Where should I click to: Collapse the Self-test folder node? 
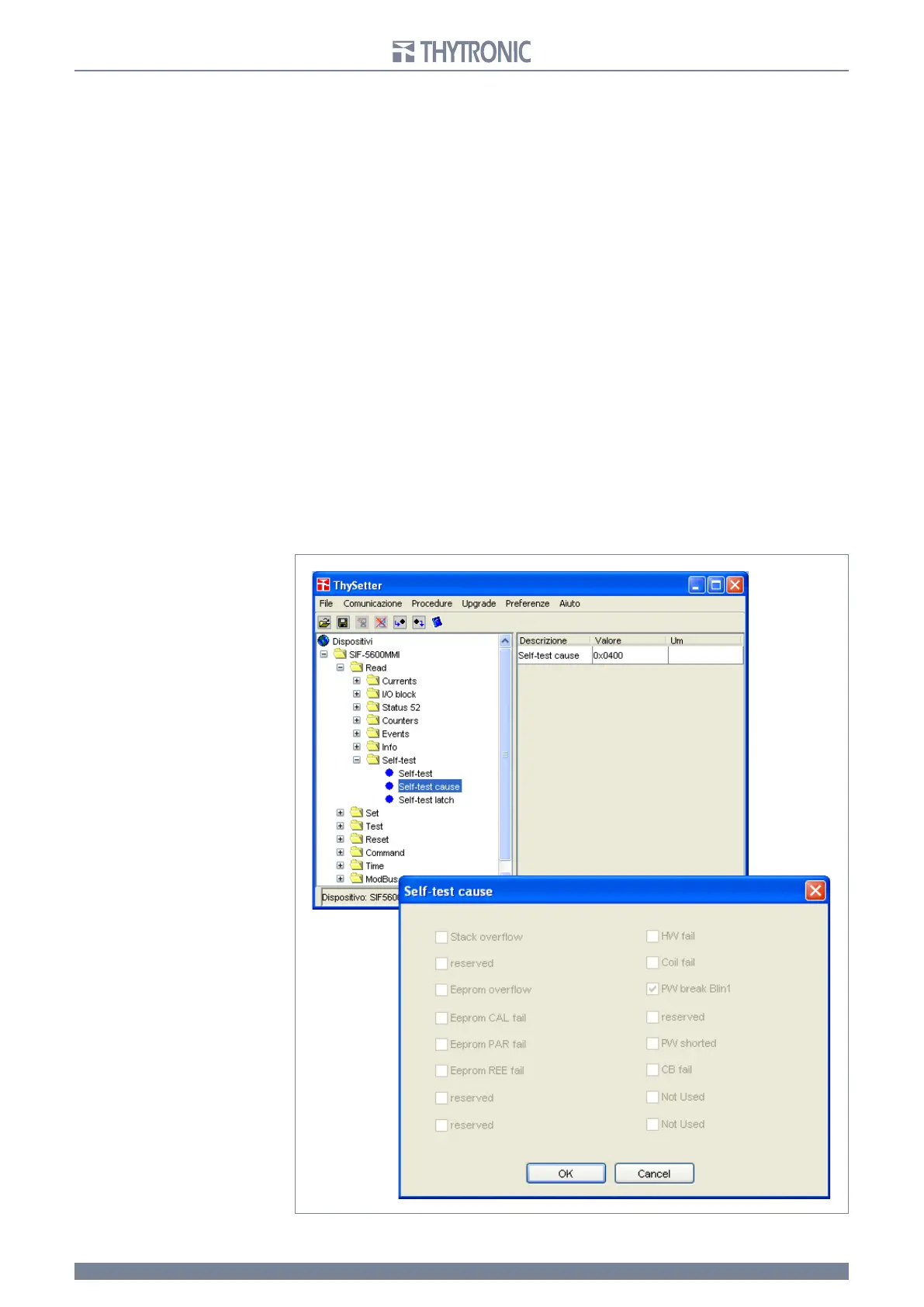pos(357,760)
